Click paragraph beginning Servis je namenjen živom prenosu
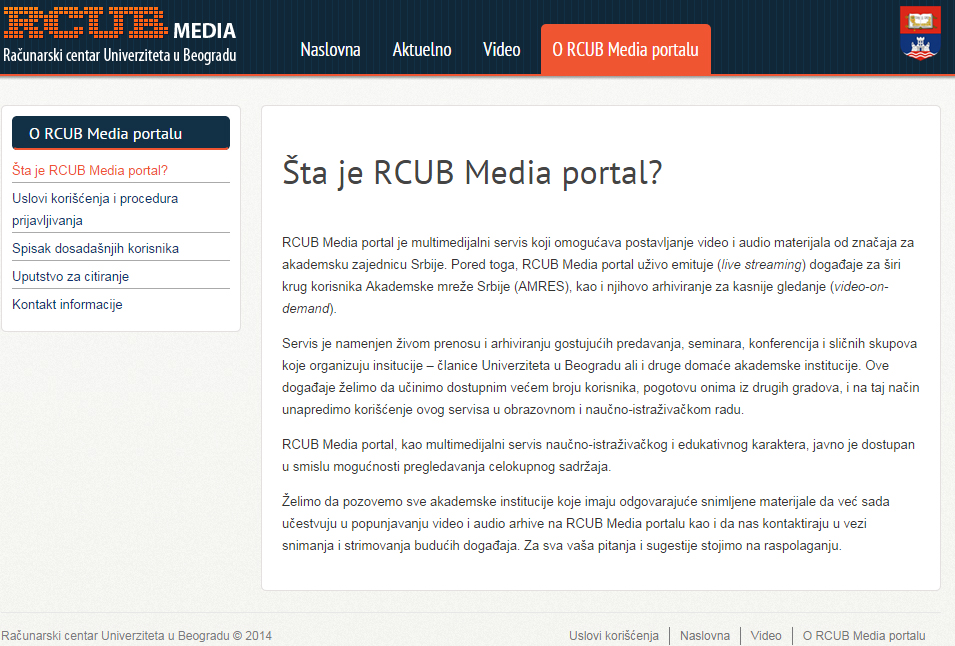 (x=601, y=376)
